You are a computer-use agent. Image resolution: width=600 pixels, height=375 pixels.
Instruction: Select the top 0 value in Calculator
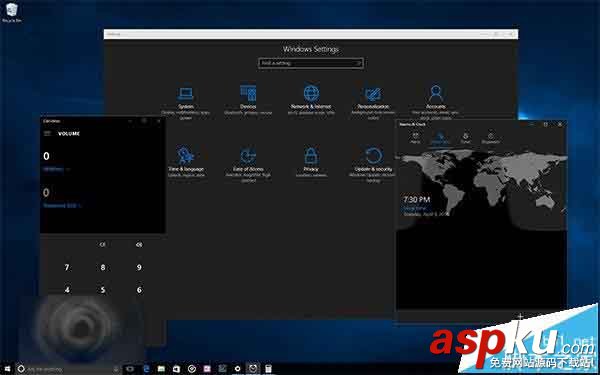(x=46, y=156)
